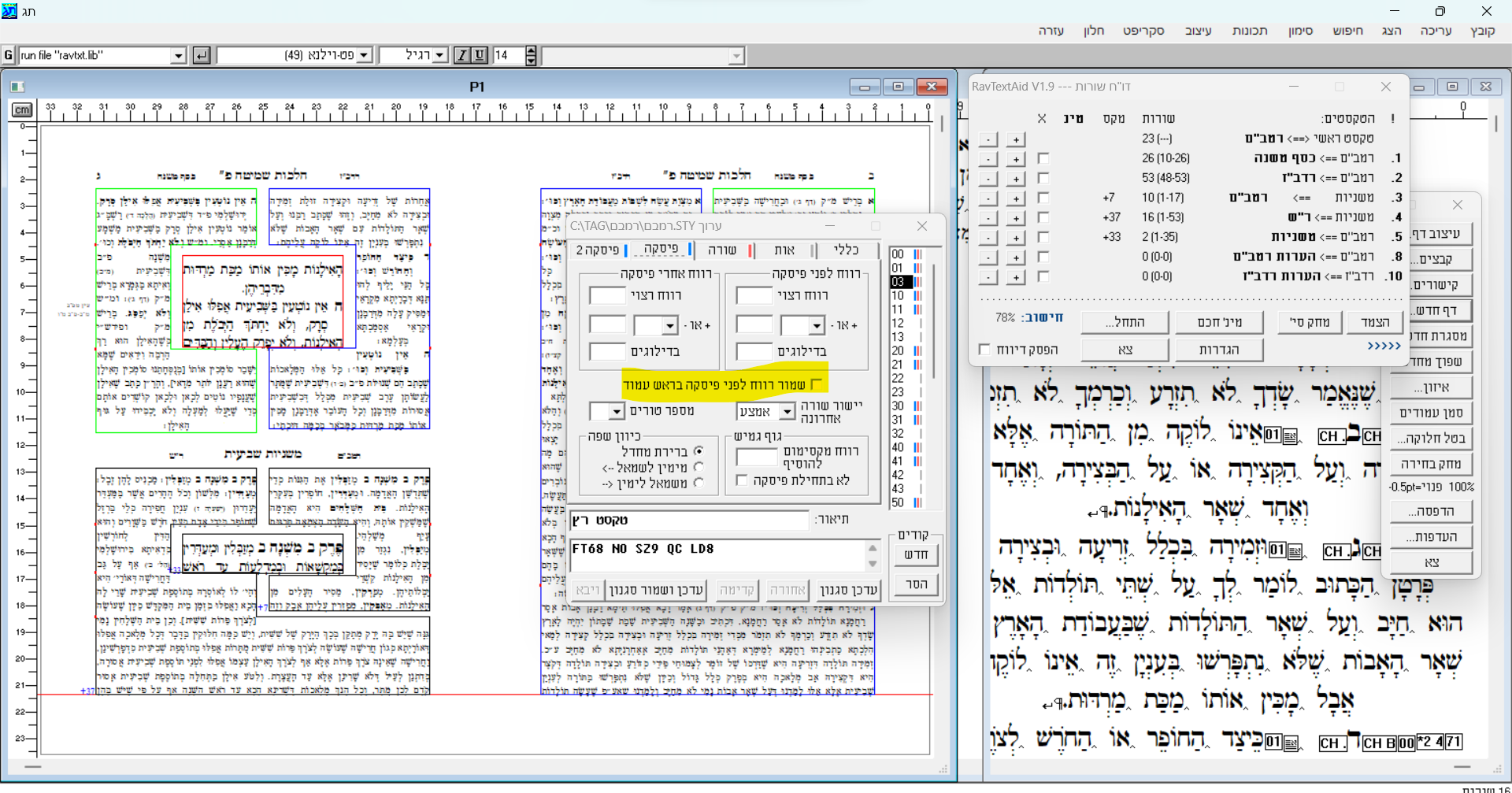Click the plus button for the כסף משנה row

(1016, 159)
